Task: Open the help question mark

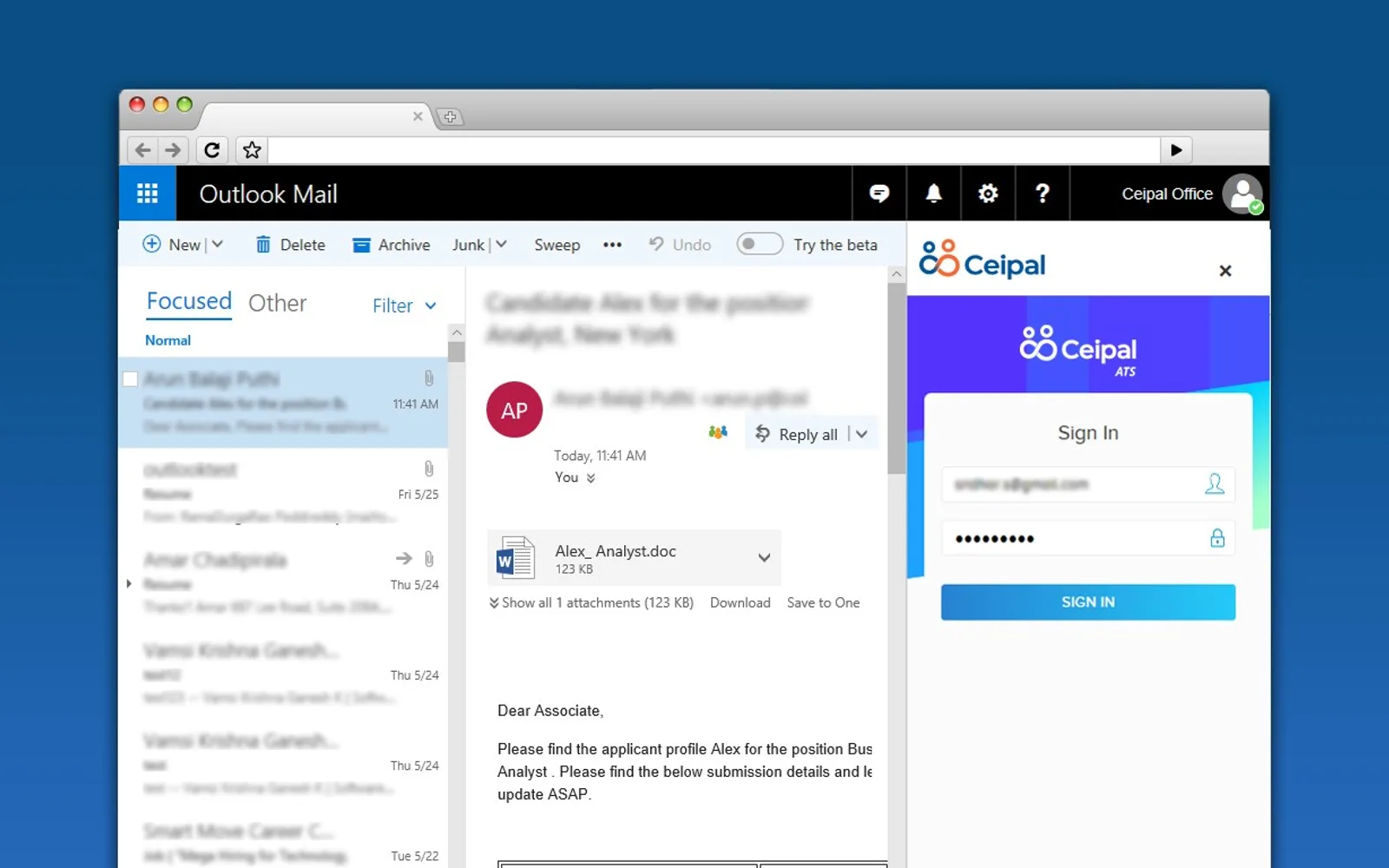Action: [1042, 194]
